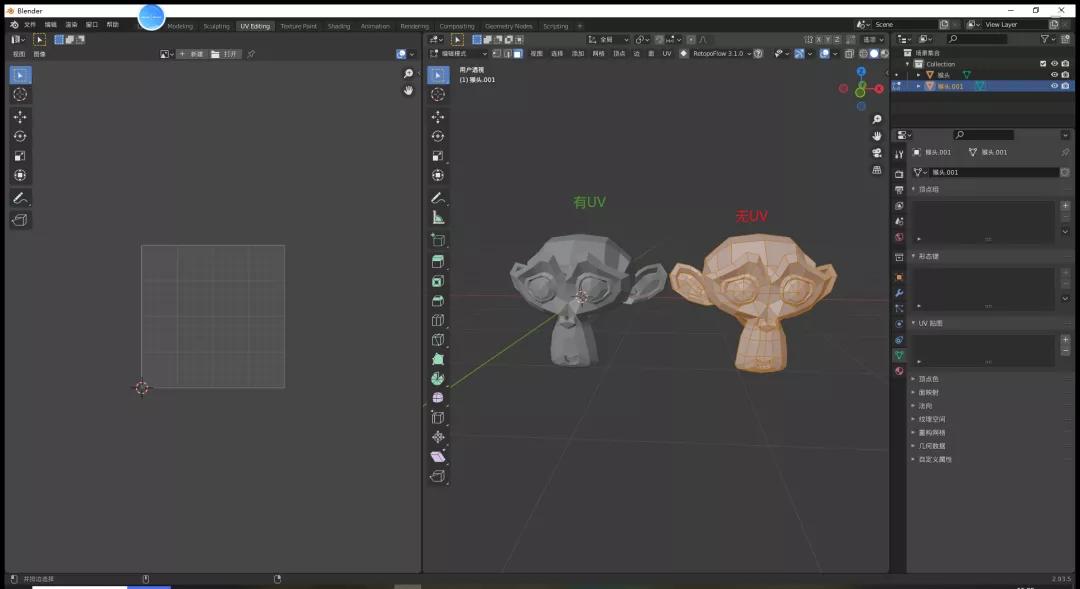Expand the 顶点色 section in properties
The width and height of the screenshot is (1080, 589).
tap(932, 379)
